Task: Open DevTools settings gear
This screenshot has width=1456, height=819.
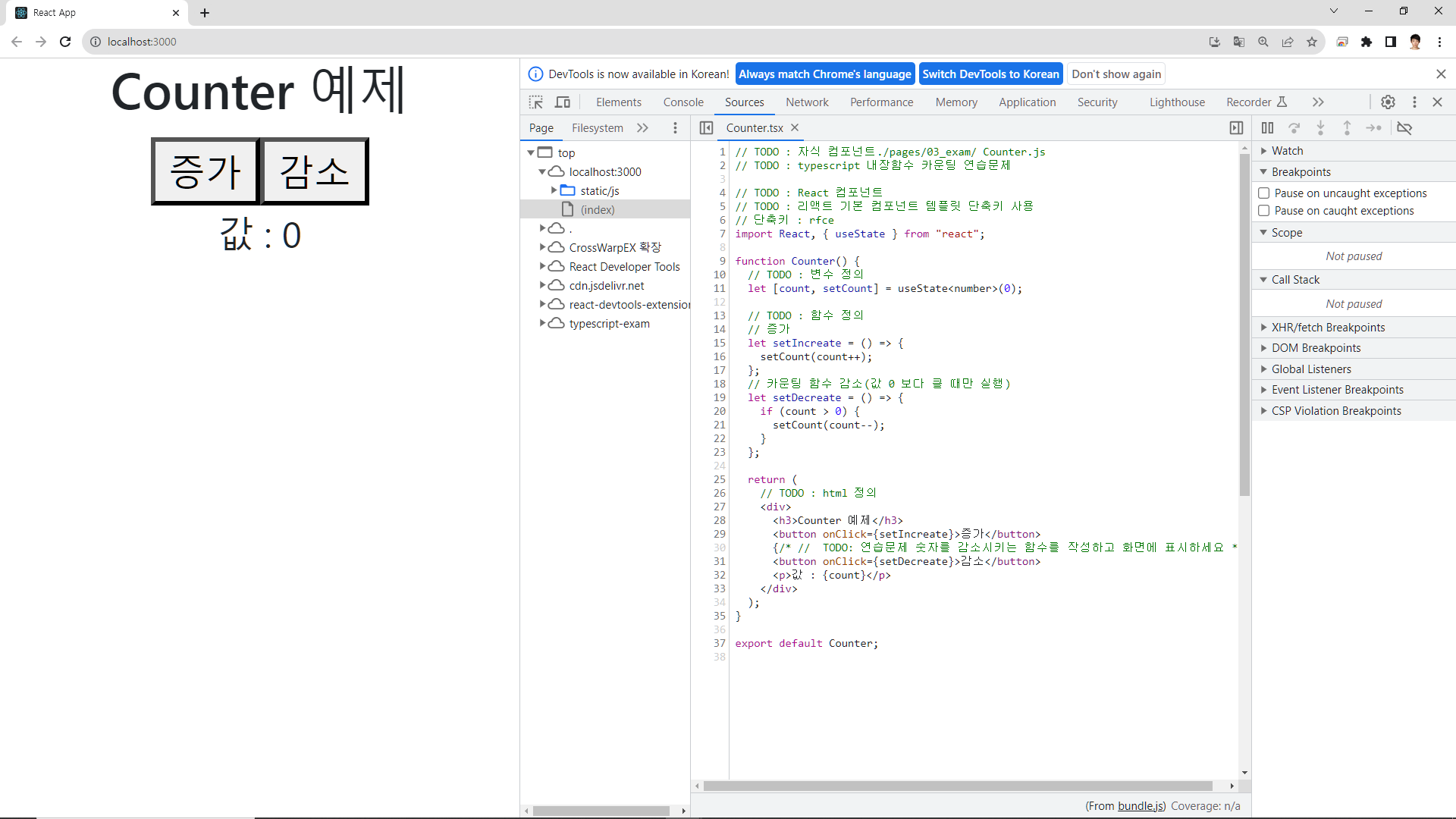Action: (x=1388, y=102)
